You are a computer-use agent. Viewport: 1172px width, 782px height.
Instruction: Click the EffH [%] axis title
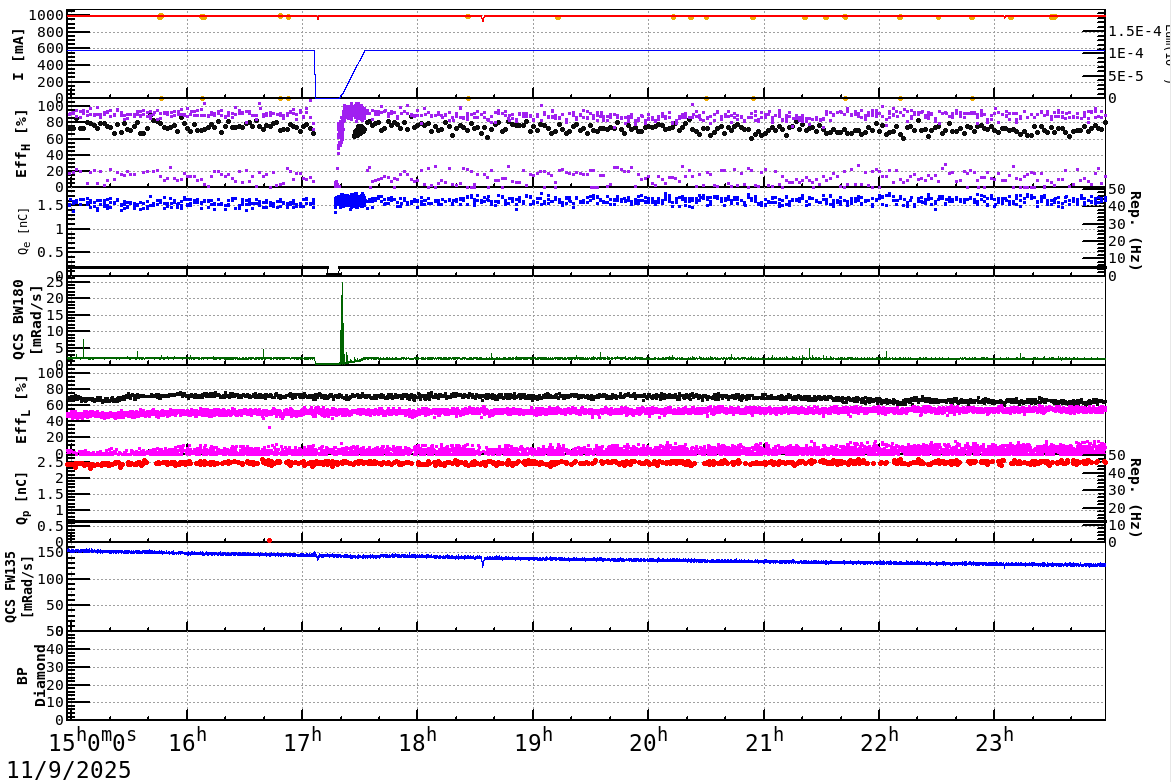21,144
